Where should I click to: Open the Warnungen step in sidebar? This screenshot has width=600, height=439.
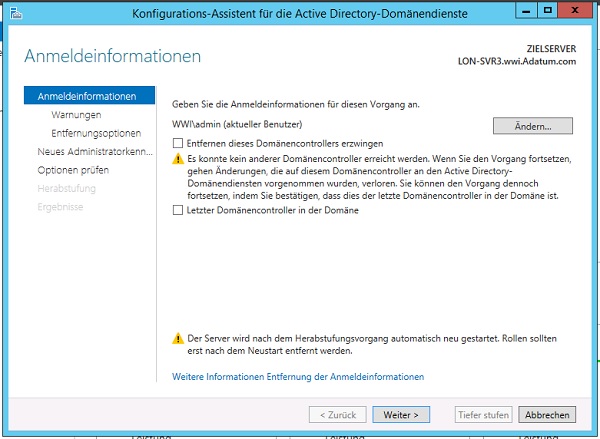coord(76,114)
